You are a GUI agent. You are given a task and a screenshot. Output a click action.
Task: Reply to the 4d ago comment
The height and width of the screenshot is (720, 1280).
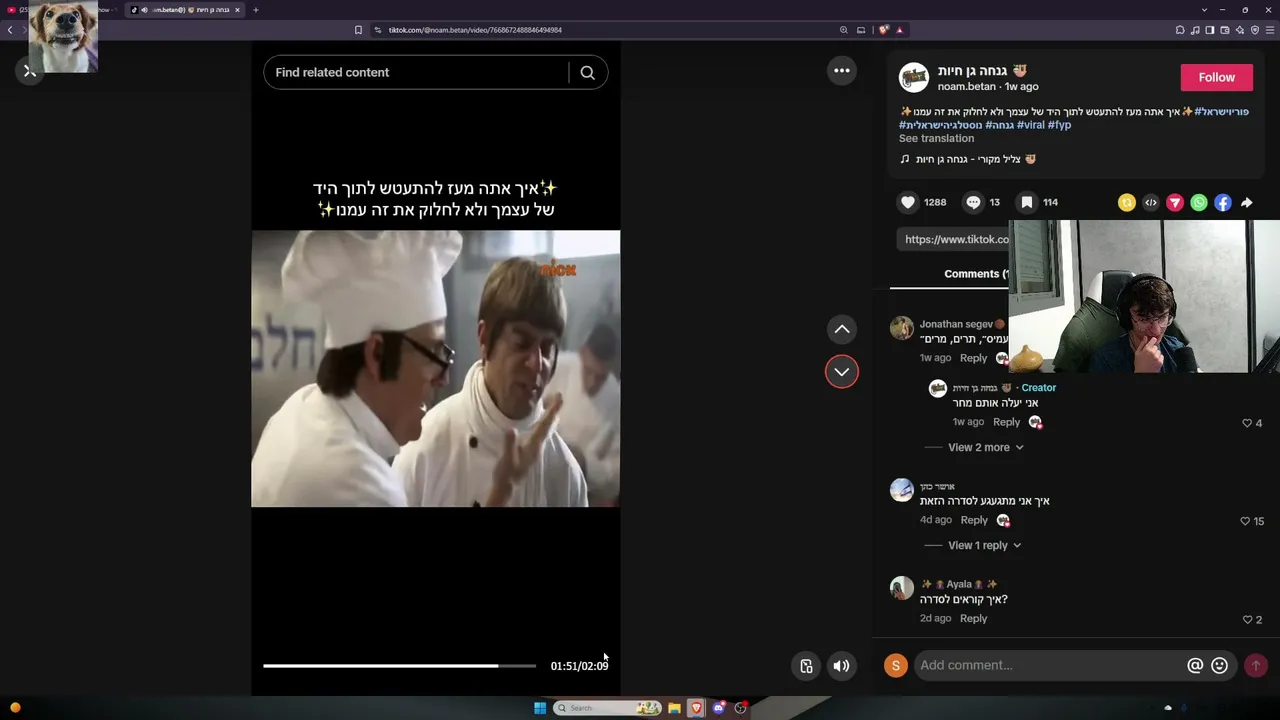click(974, 520)
